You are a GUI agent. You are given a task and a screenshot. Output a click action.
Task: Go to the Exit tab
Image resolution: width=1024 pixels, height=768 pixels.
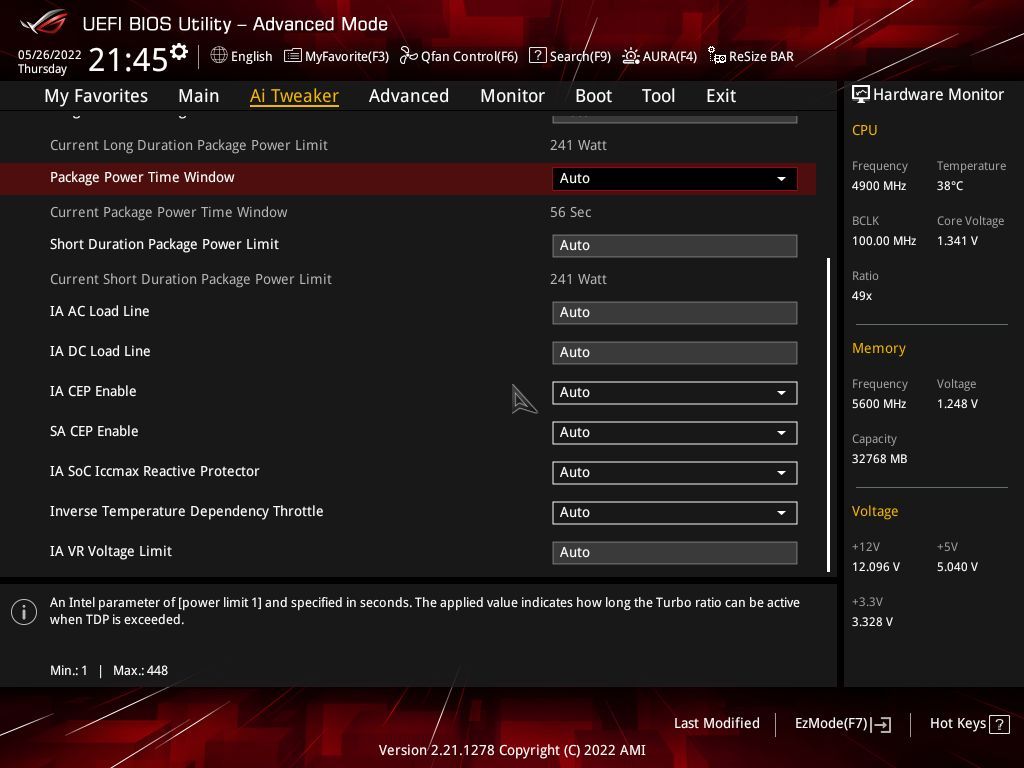click(721, 96)
